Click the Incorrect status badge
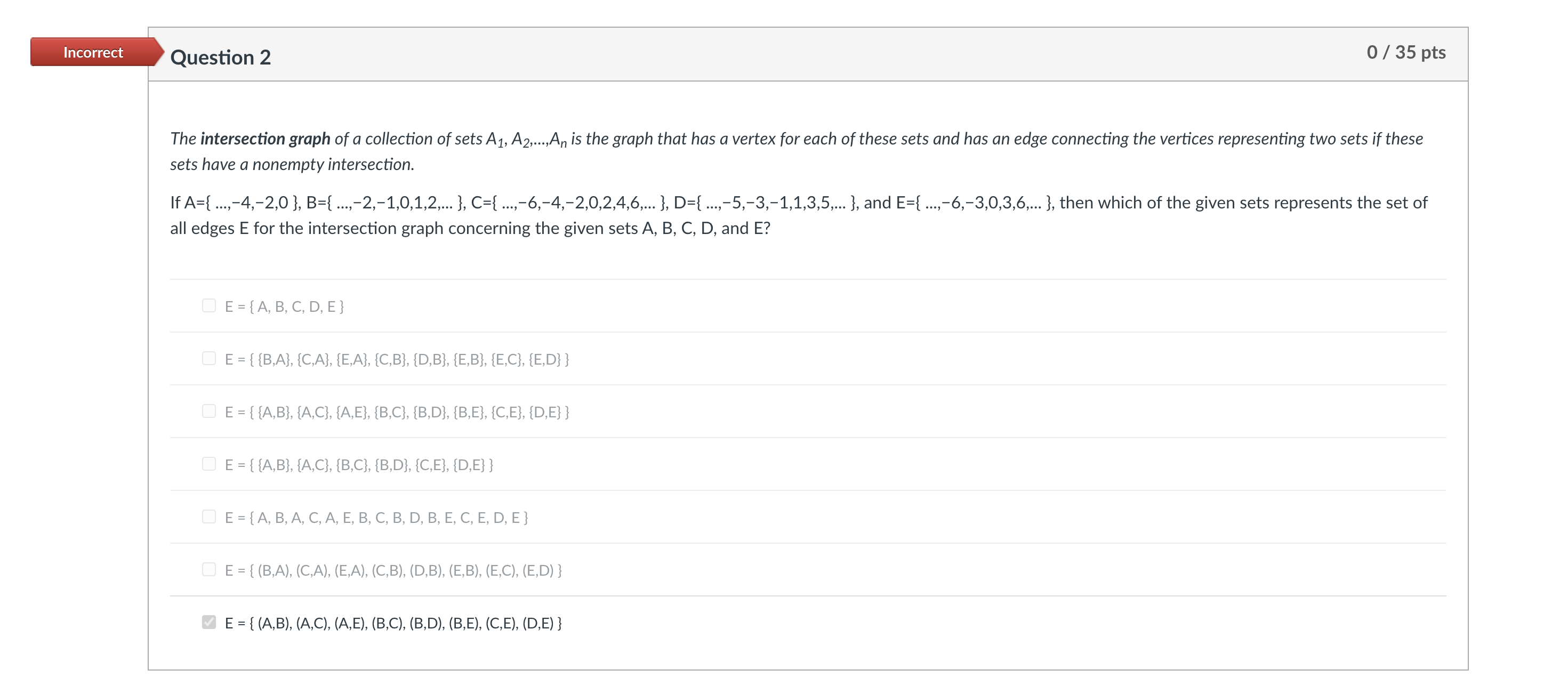Screen dimensions: 1568x694 point(93,52)
